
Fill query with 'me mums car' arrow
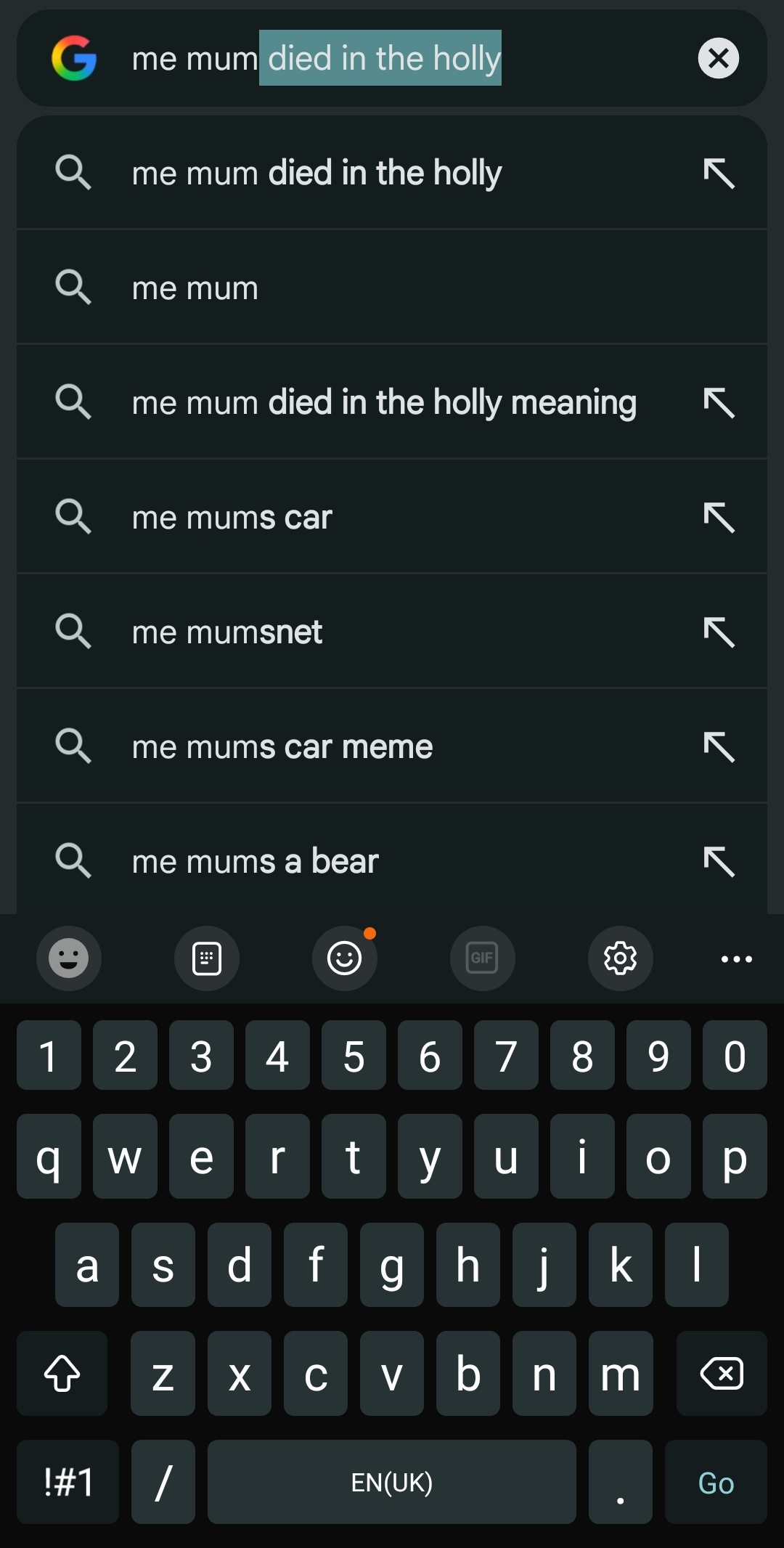(719, 518)
